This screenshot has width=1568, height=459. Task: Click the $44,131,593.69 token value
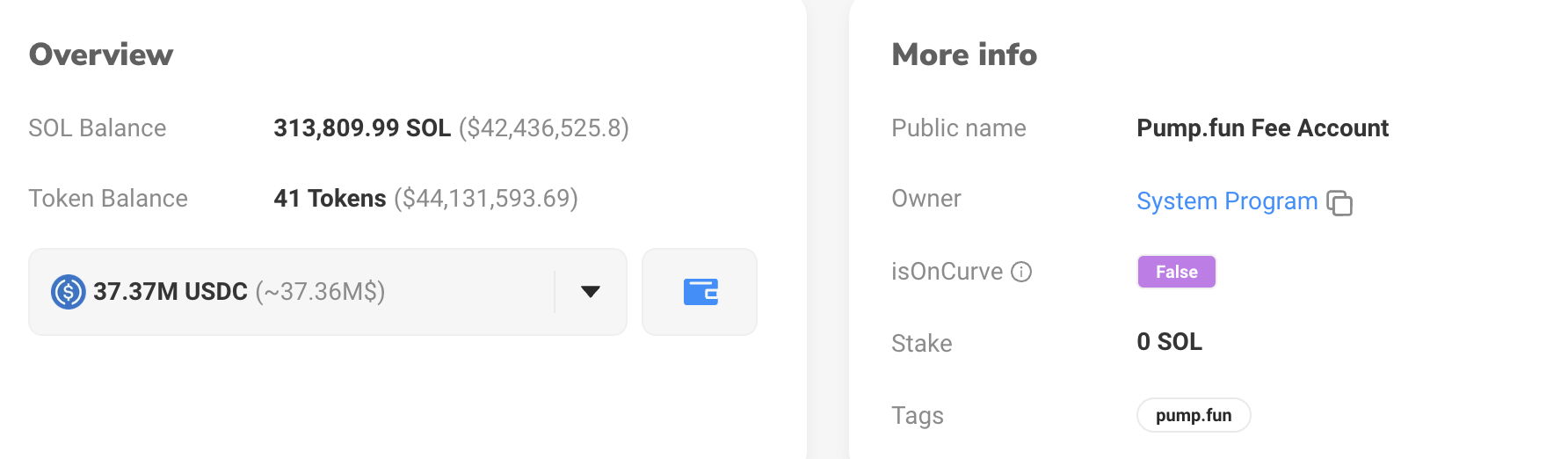pyautogui.click(x=486, y=199)
